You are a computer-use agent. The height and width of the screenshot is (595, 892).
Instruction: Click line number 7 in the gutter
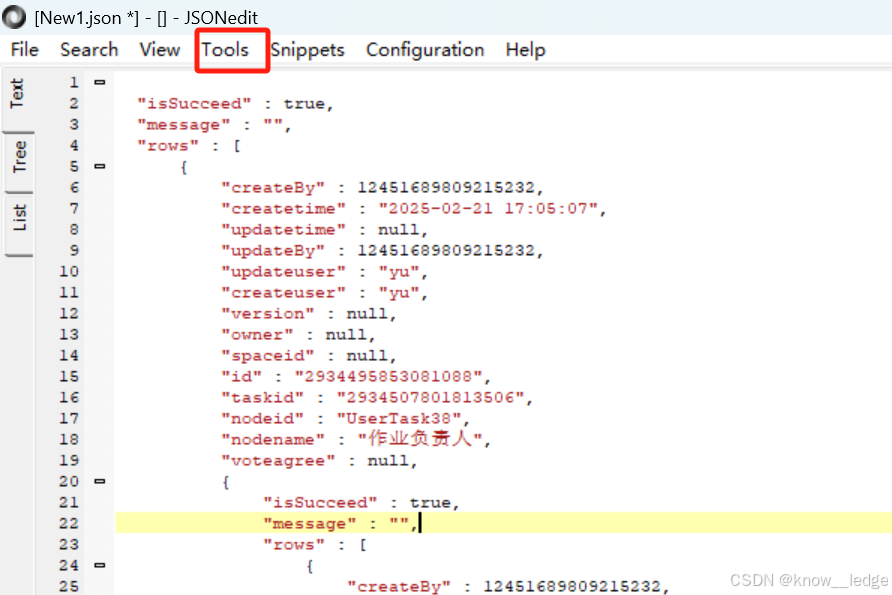74,209
